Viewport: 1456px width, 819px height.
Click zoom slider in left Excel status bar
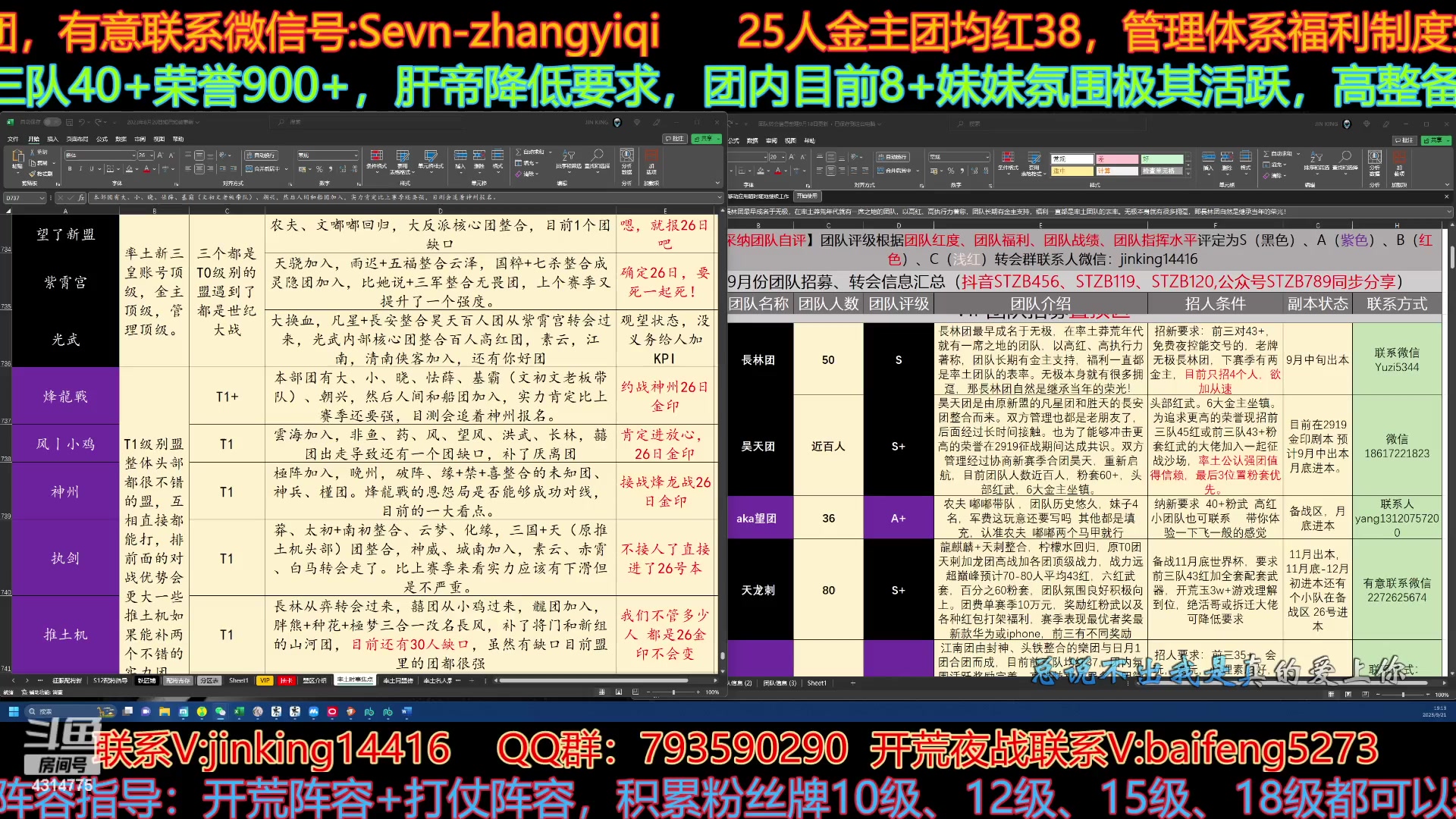(673, 692)
